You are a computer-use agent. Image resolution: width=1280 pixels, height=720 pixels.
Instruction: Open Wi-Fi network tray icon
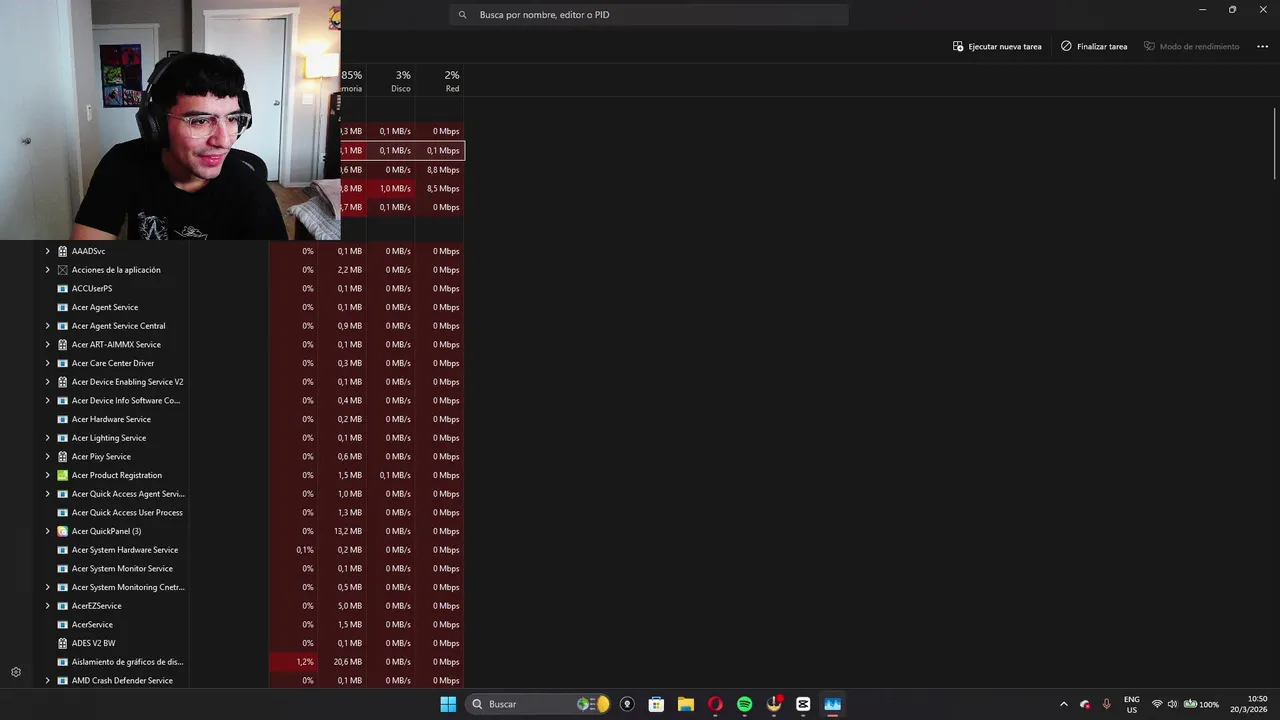(x=1157, y=704)
